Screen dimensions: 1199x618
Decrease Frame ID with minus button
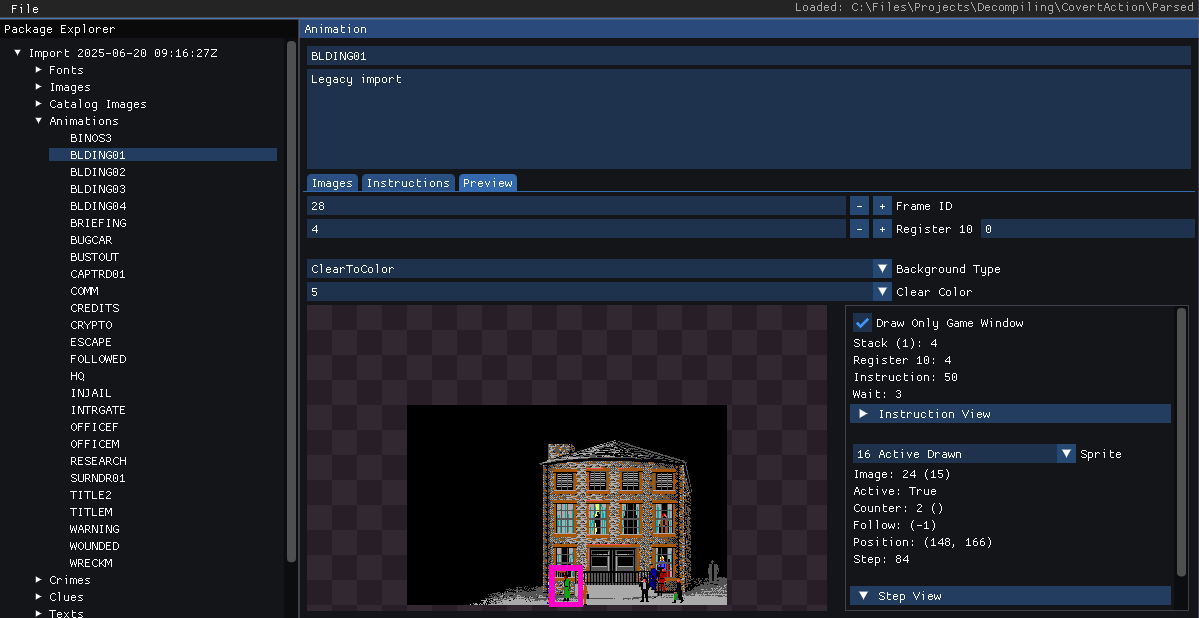[x=859, y=206]
